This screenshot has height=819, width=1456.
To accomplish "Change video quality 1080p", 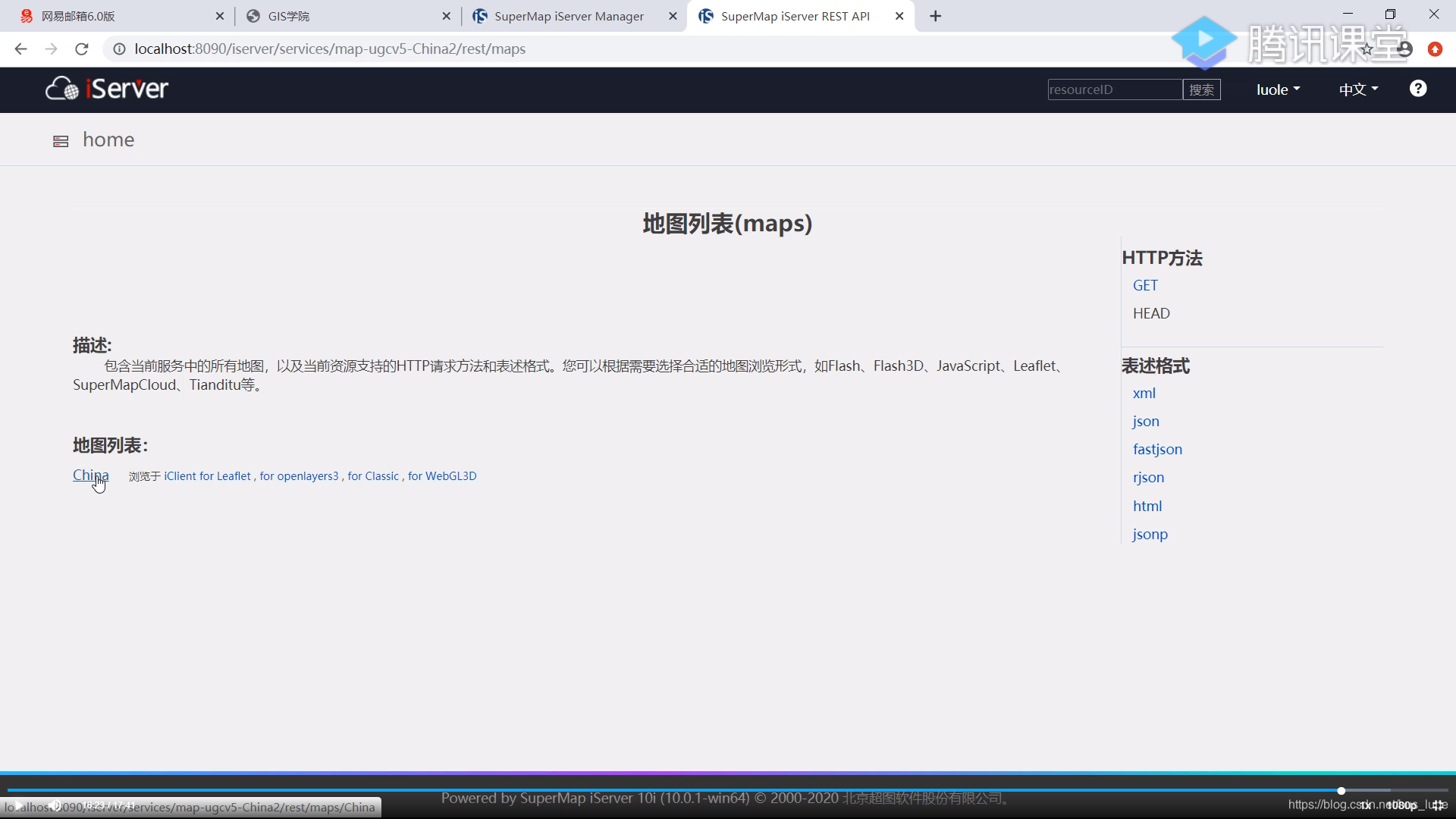I will [x=1402, y=805].
